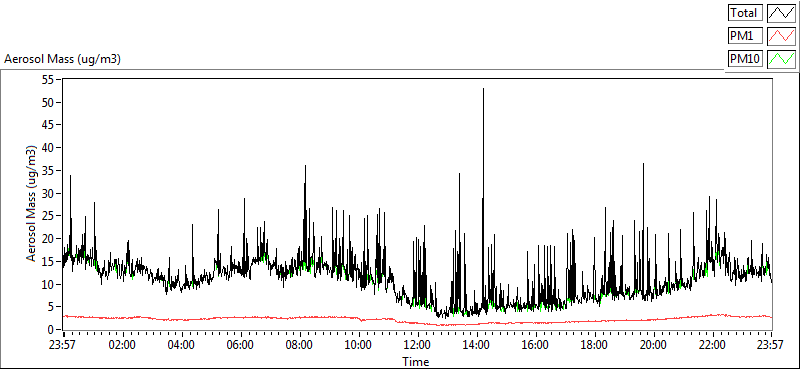Click the 55 y-axis maximum value
This screenshot has height=369, width=800.
click(x=48, y=80)
